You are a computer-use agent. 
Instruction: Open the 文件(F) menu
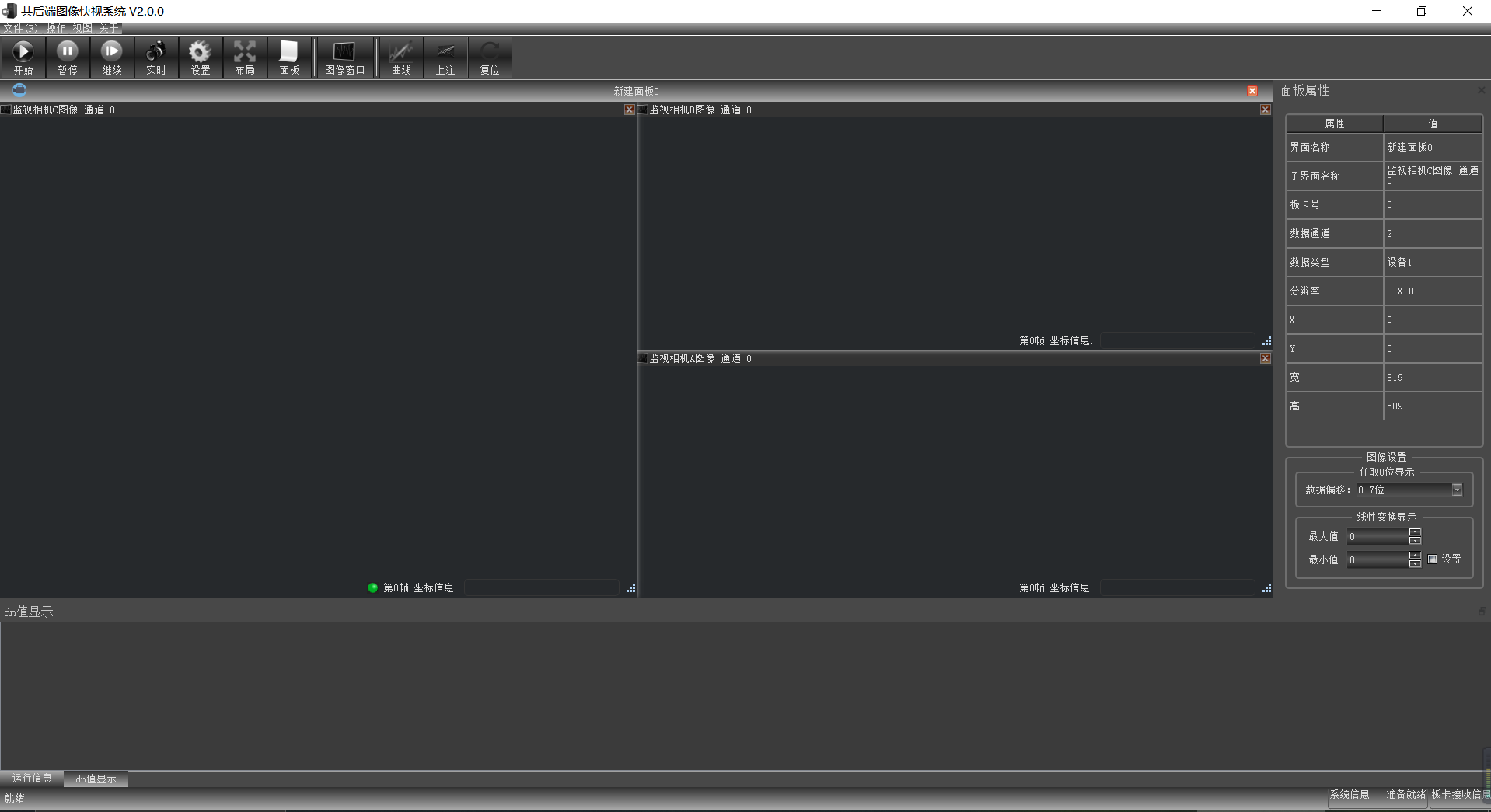click(21, 28)
